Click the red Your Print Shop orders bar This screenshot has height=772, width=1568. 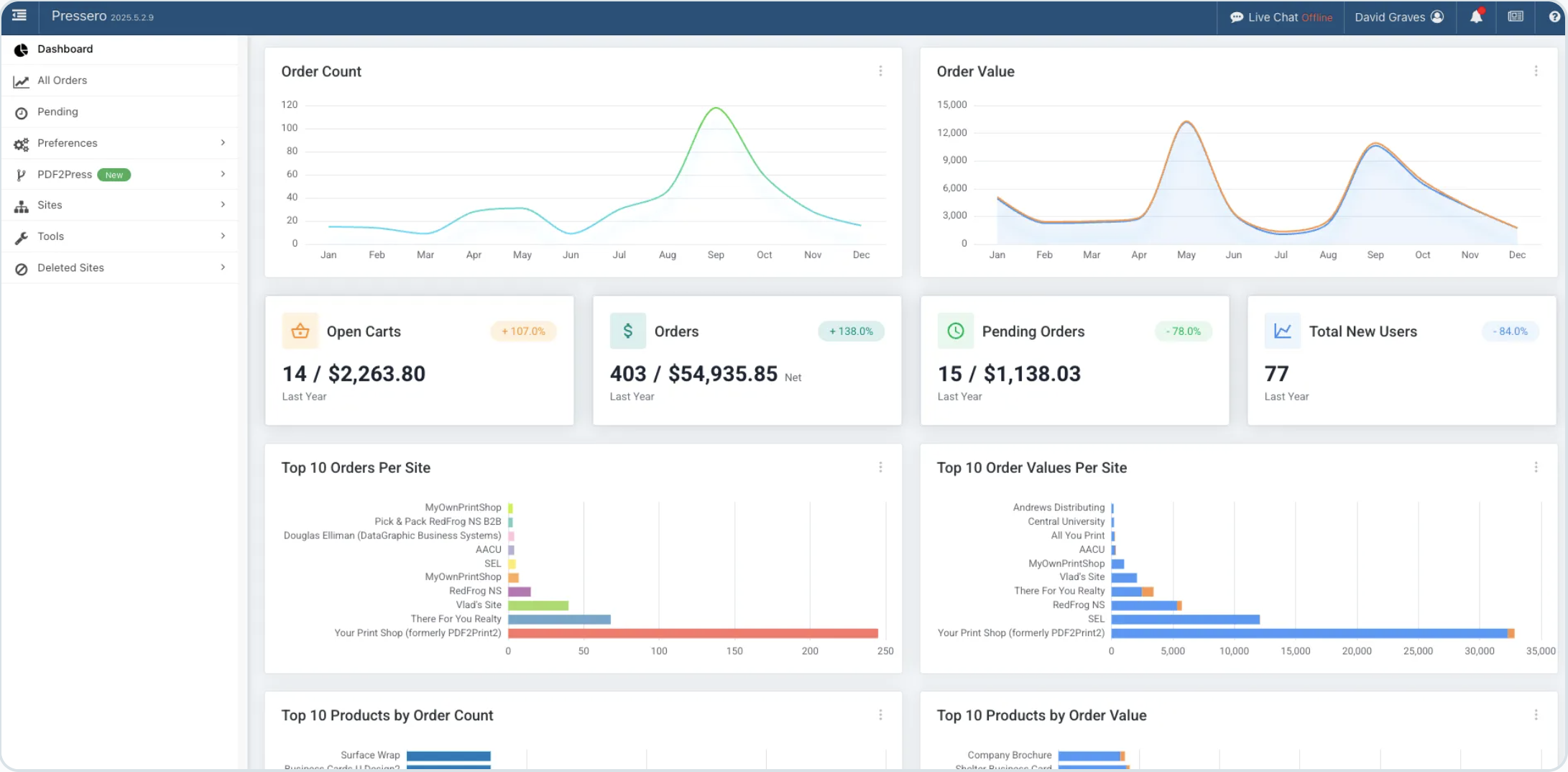tap(693, 633)
